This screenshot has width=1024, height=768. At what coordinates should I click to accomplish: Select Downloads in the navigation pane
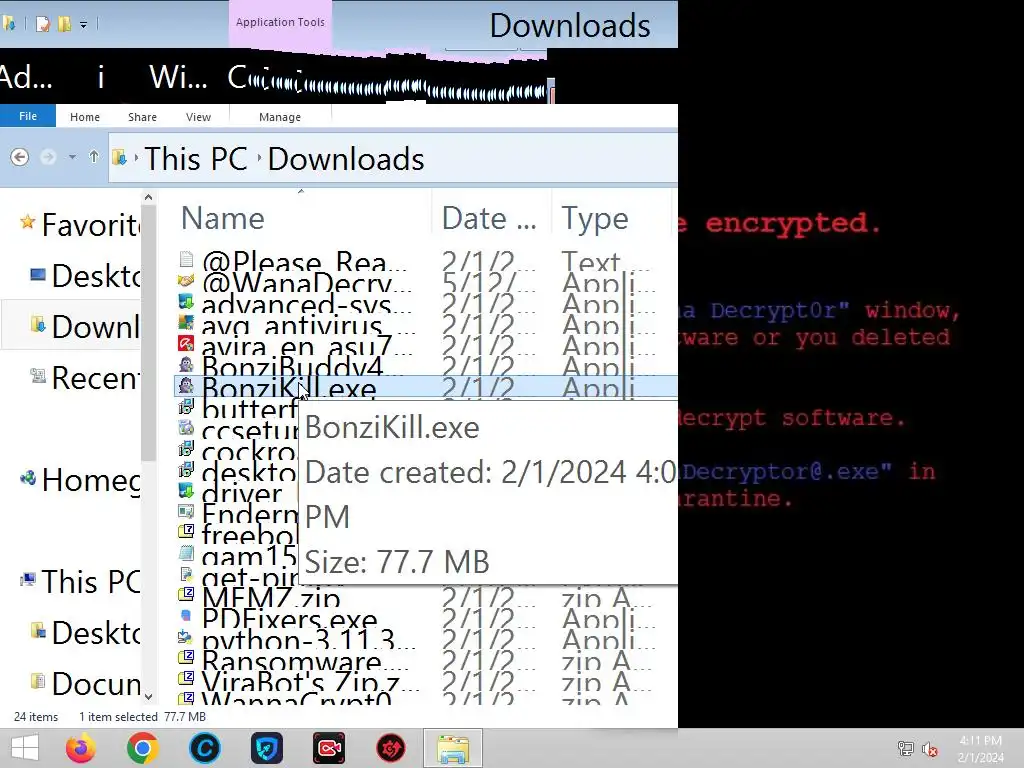click(86, 327)
